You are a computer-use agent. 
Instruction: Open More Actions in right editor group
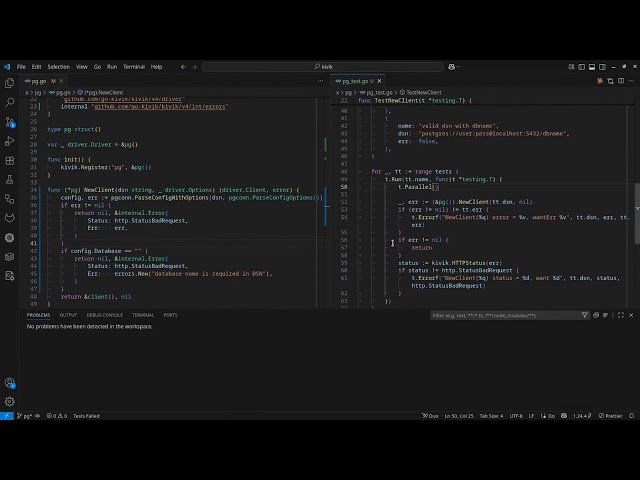click(x=631, y=81)
